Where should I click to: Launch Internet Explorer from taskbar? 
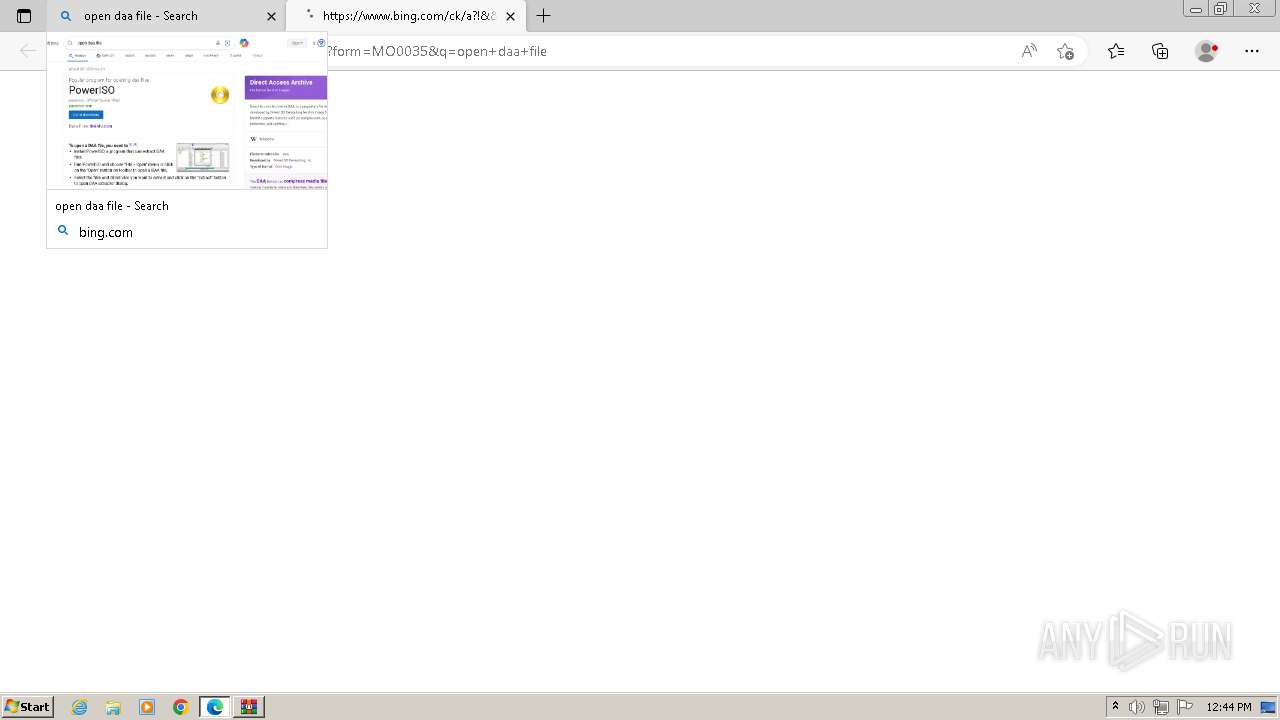(80, 707)
